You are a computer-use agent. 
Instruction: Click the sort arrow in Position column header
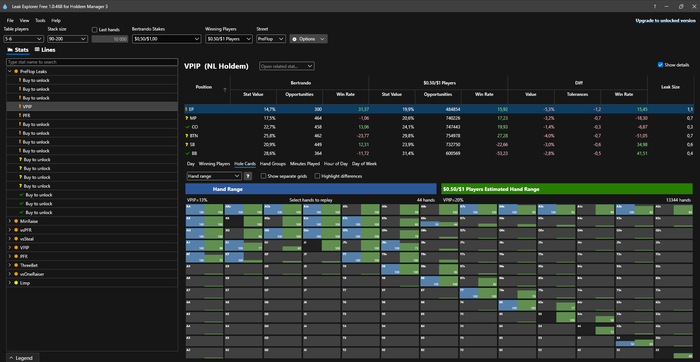tap(225, 90)
